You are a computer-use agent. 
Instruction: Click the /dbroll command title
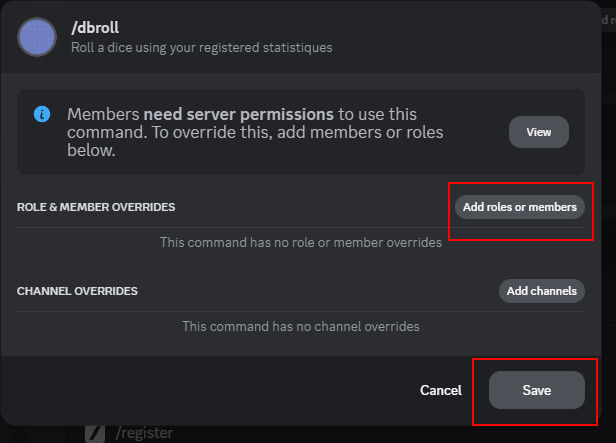coord(96,28)
